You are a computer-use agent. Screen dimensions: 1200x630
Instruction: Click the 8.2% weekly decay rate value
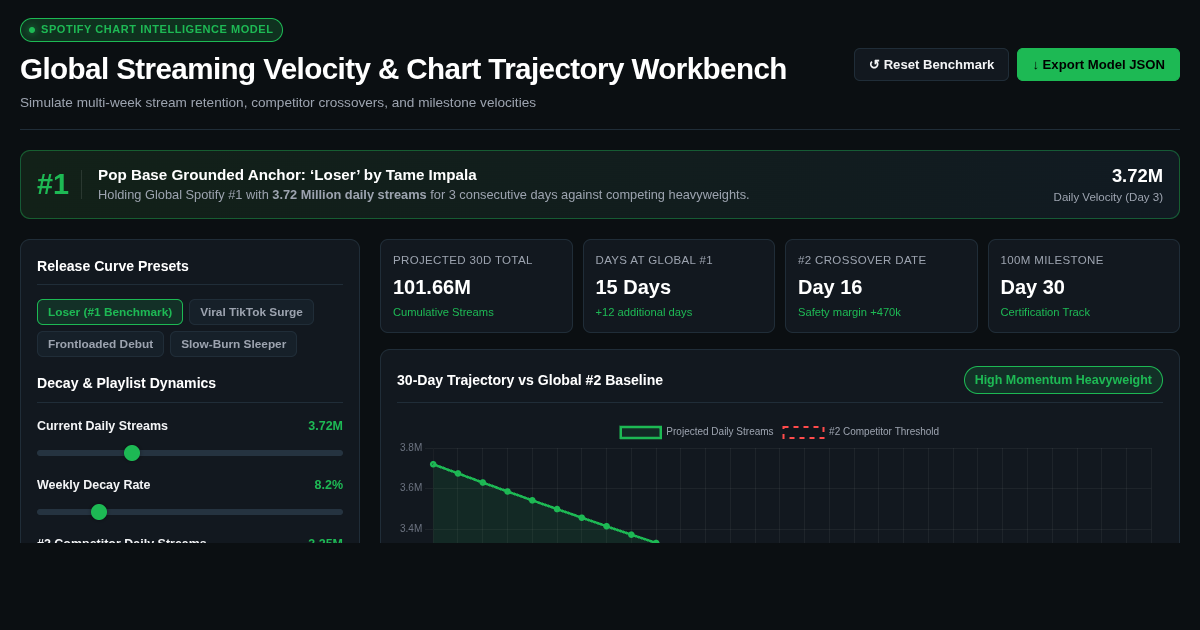(329, 485)
